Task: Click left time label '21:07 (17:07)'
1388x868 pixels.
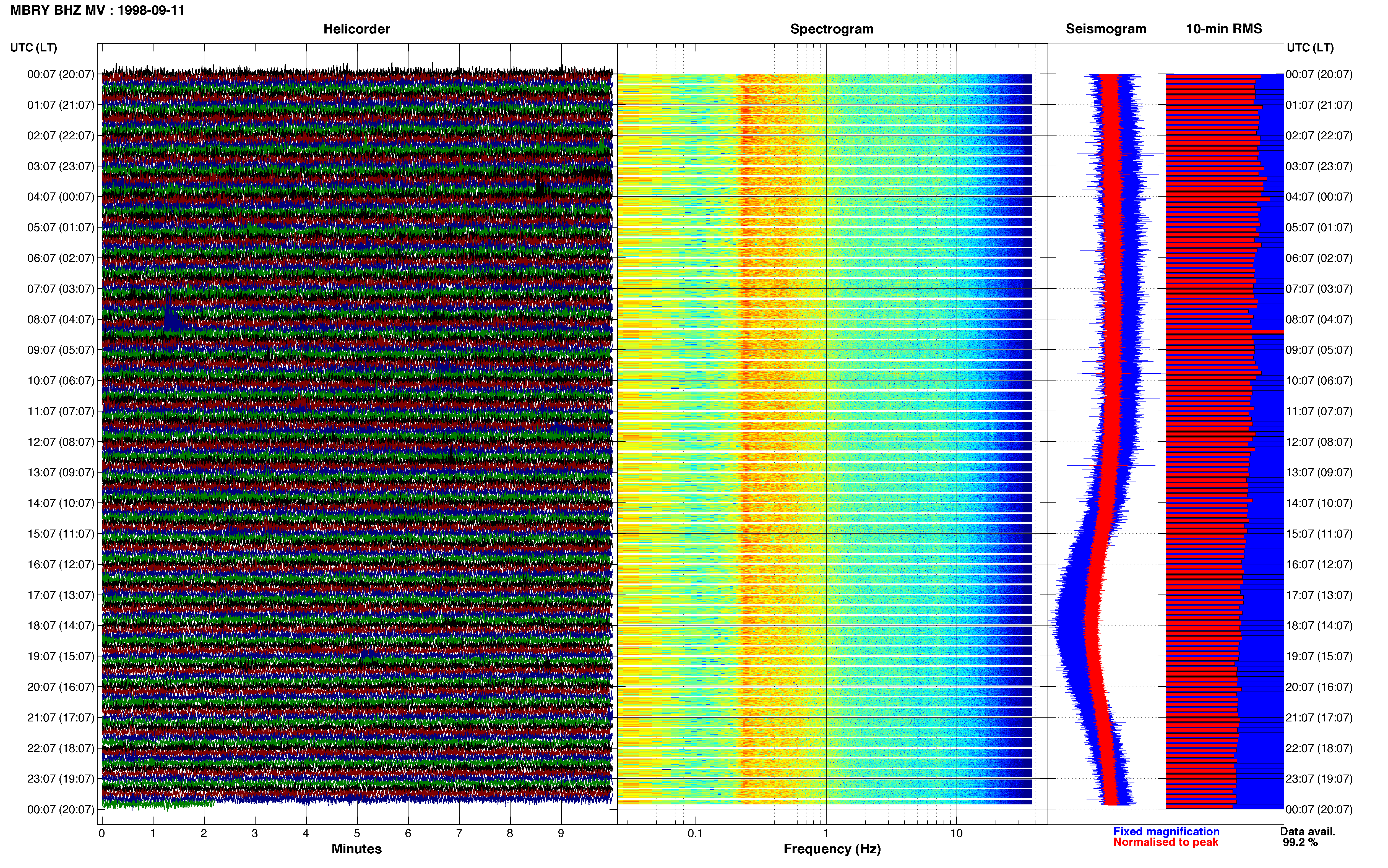Action: coord(61,718)
